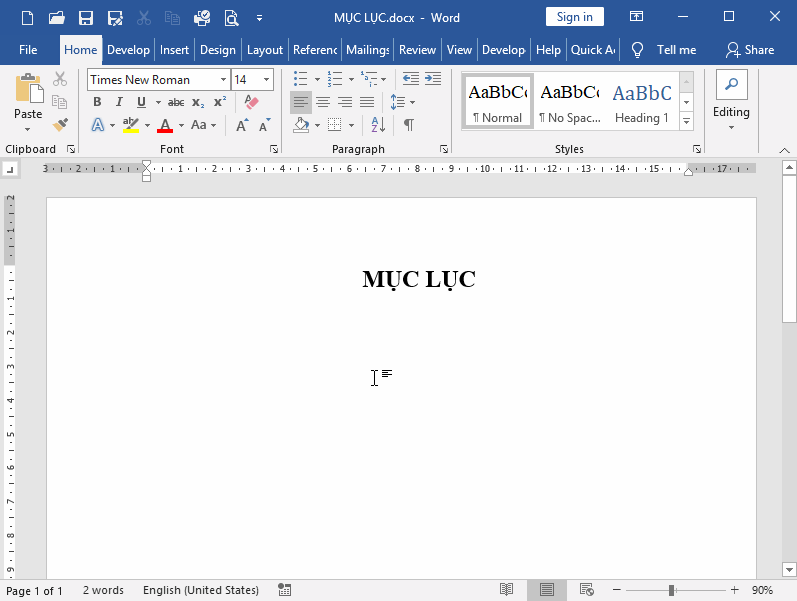797x601 pixels.
Task: Open the Times New Roman font dropdown
Action: point(223,80)
